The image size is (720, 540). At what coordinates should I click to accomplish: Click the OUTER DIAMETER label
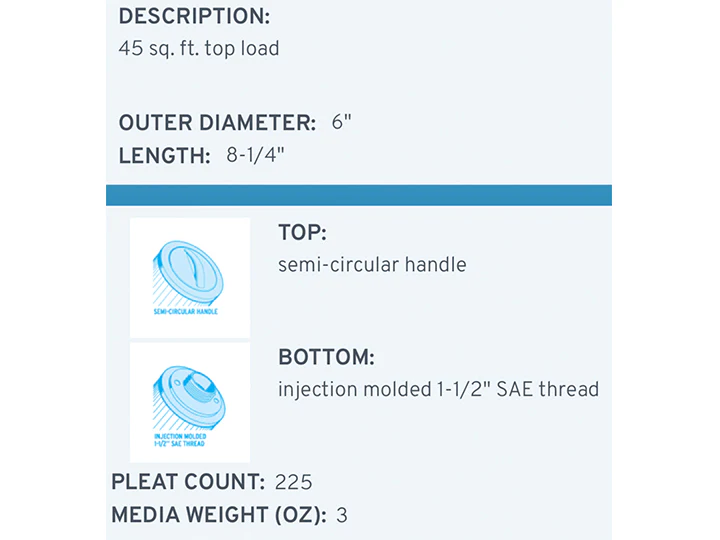[217, 123]
